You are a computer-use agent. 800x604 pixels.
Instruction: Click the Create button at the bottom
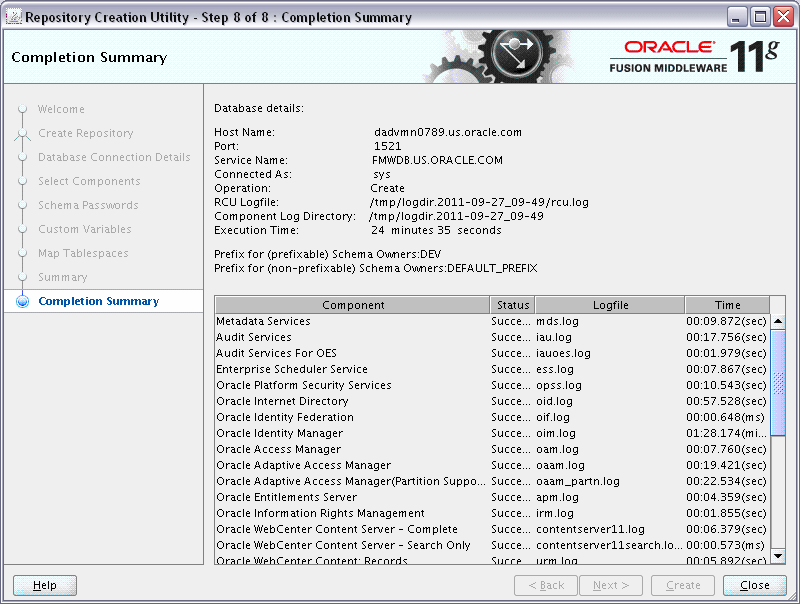(x=683, y=586)
